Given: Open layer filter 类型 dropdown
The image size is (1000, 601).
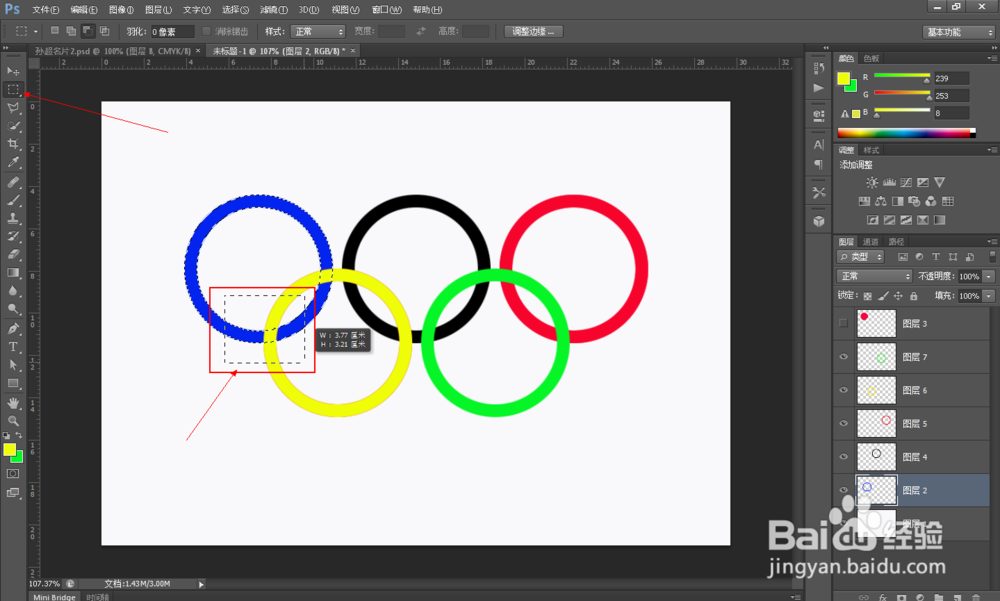Looking at the screenshot, I should point(861,256).
